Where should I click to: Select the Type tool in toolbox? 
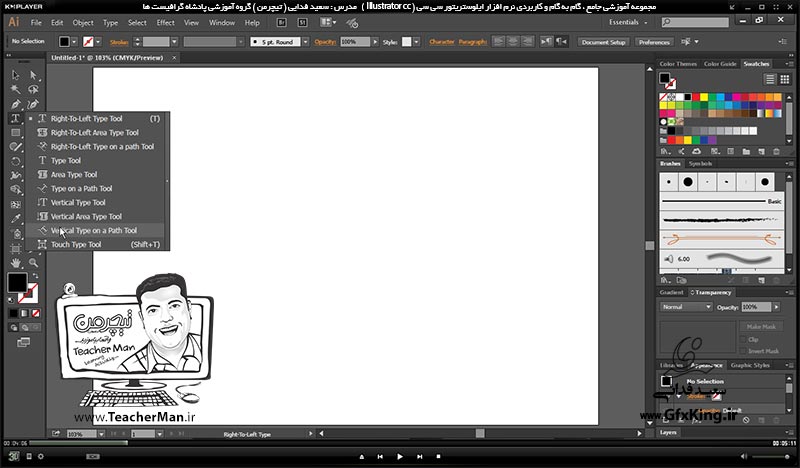pyautogui.click(x=15, y=118)
